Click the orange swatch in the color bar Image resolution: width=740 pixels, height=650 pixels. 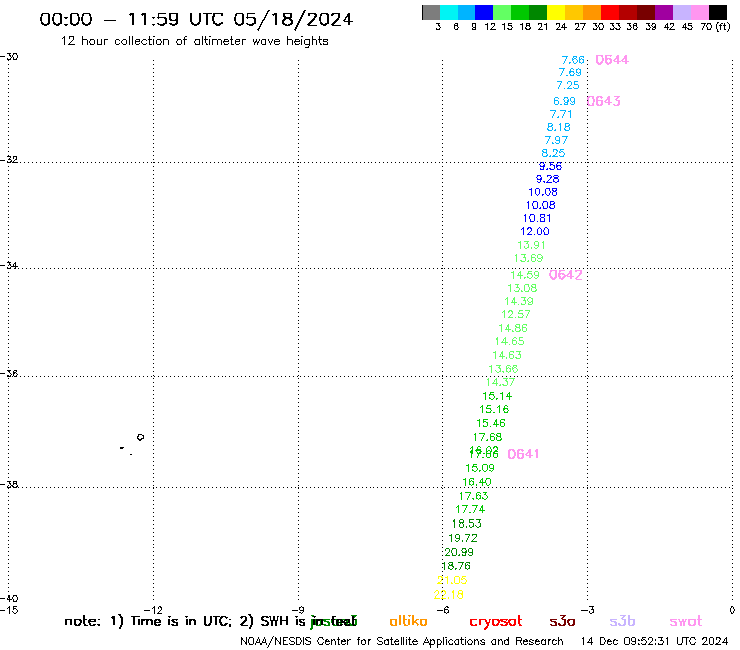pos(592,12)
